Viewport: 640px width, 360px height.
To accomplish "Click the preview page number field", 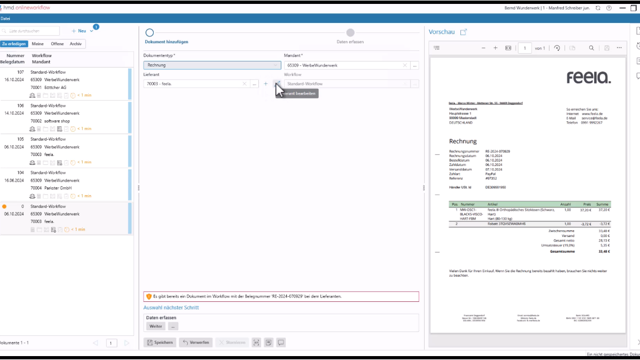I will (x=525, y=48).
